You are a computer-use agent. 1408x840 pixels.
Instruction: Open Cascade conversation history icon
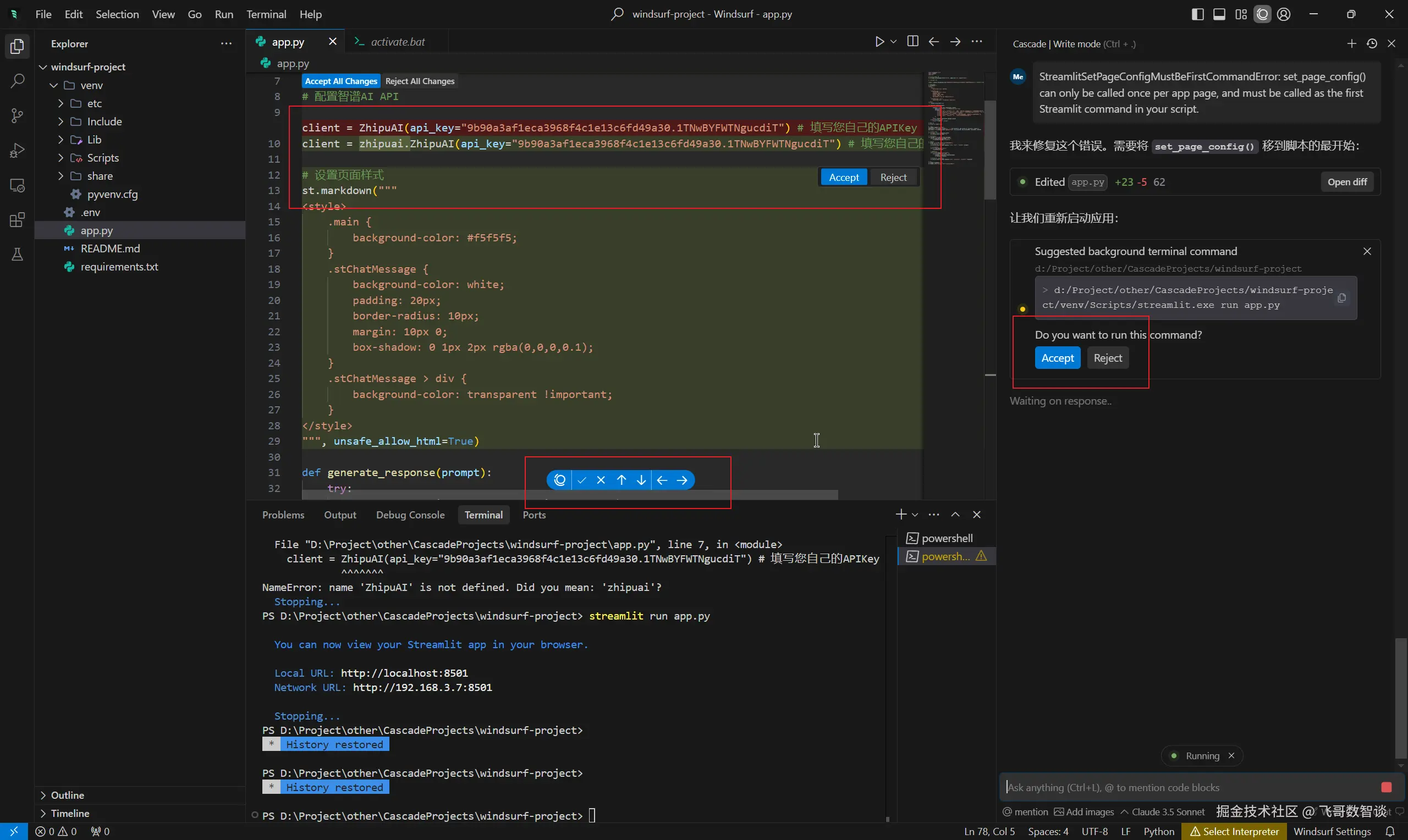(1372, 43)
